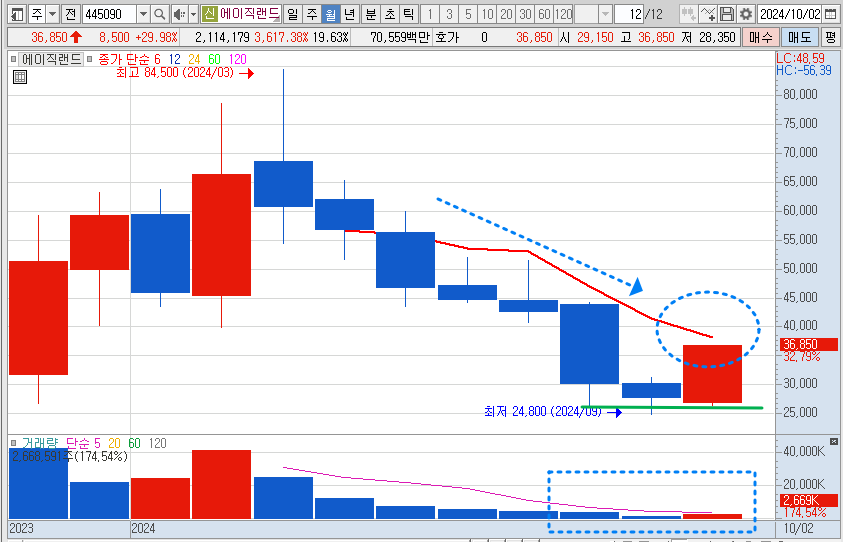Click the volume value 2,114,179
The height and width of the screenshot is (542, 843).
(x=223, y=37)
